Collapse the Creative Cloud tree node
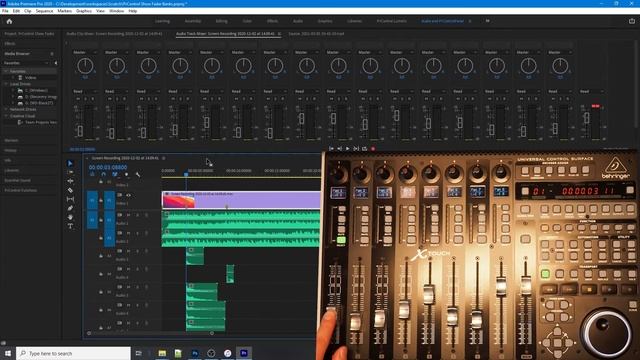Screen dimensions: 640x360 (x=6, y=116)
